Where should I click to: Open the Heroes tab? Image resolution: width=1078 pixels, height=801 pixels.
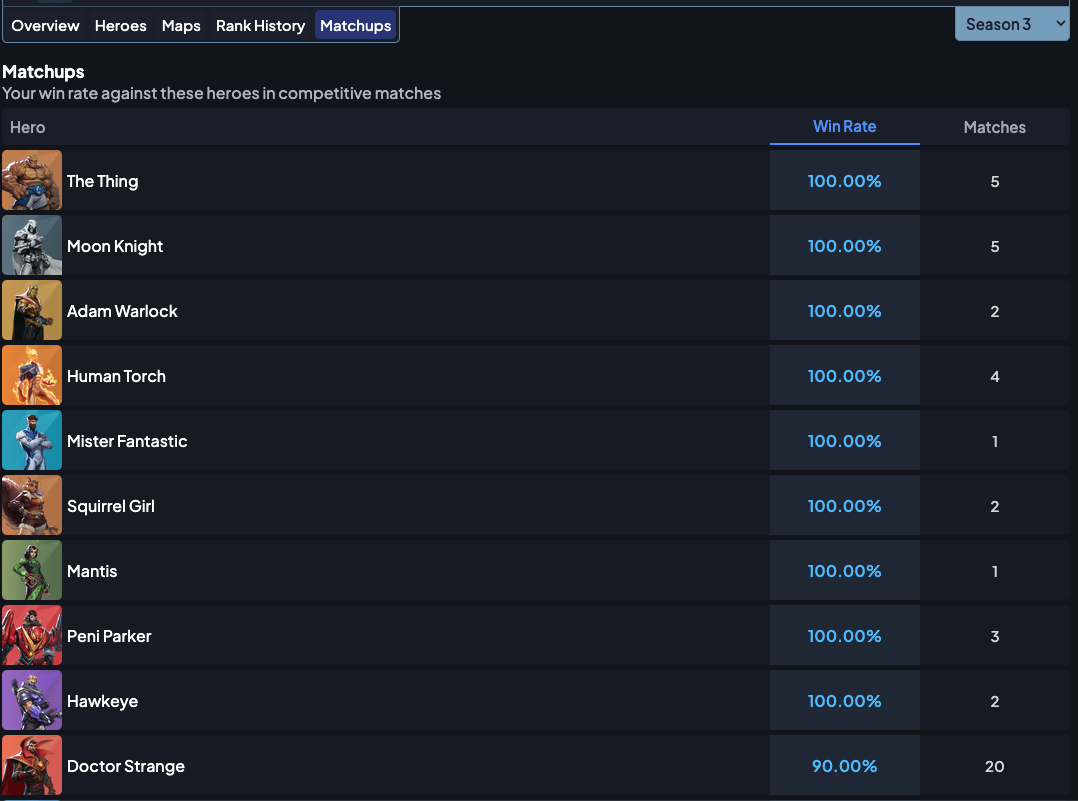[120, 26]
